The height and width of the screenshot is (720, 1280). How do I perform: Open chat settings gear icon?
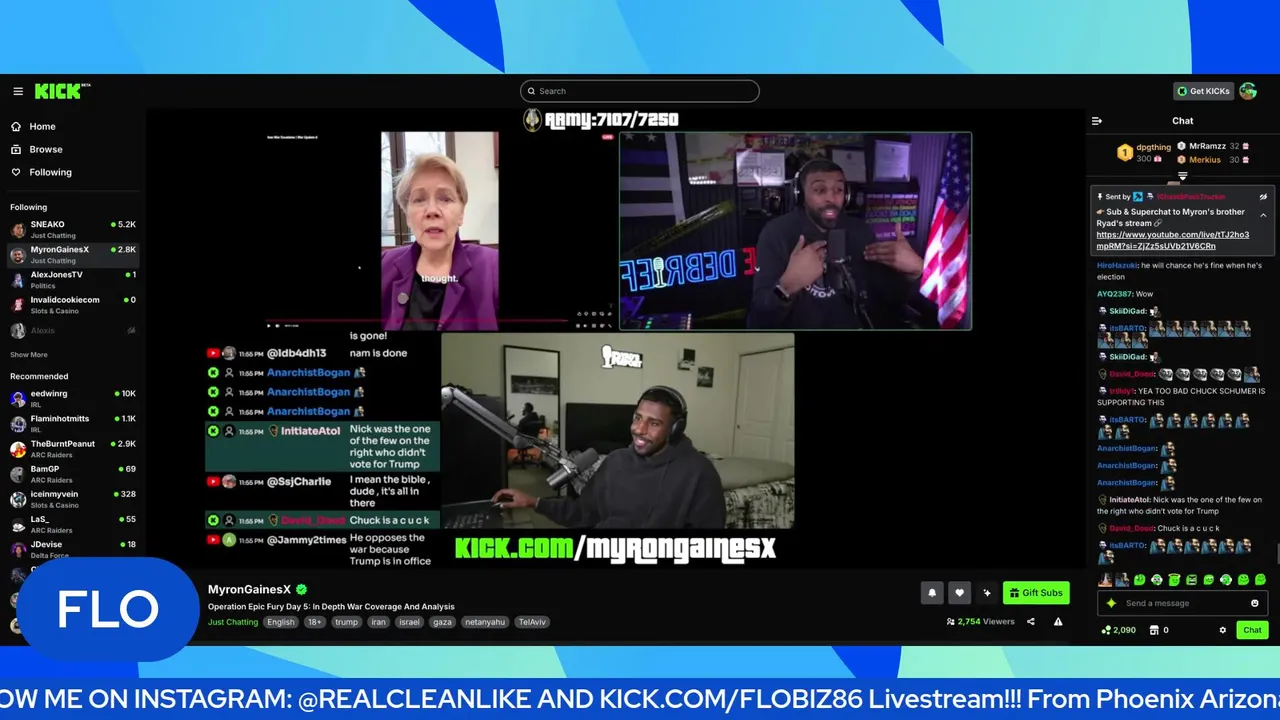(x=1222, y=630)
